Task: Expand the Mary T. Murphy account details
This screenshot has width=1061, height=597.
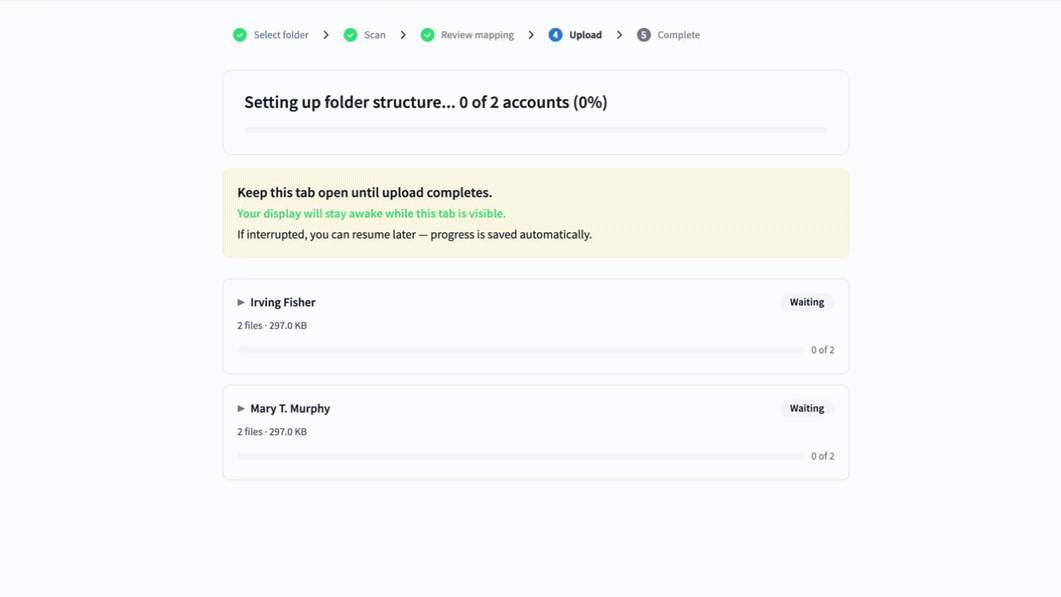Action: coord(241,409)
